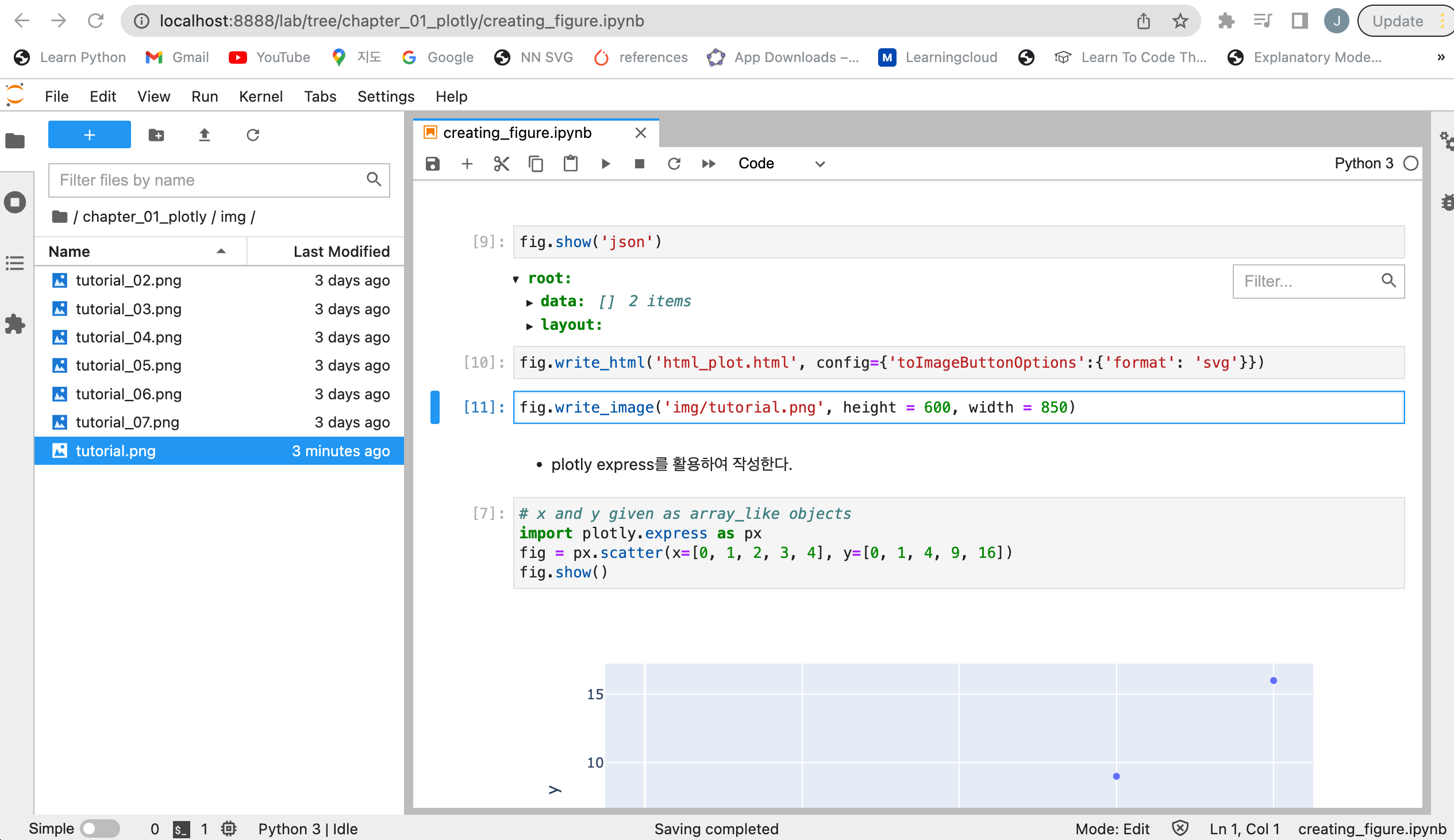Click the terminal count icon in status bar
Viewport: 1454px width, 840px height.
pyautogui.click(x=181, y=829)
